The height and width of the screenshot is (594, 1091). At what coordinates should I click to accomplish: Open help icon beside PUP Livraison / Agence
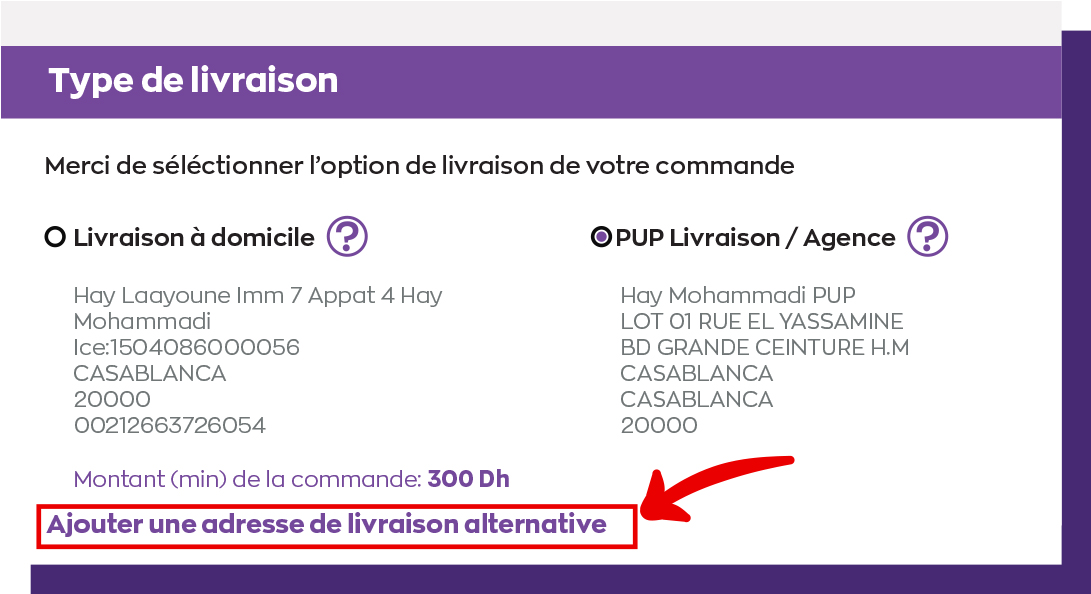927,236
